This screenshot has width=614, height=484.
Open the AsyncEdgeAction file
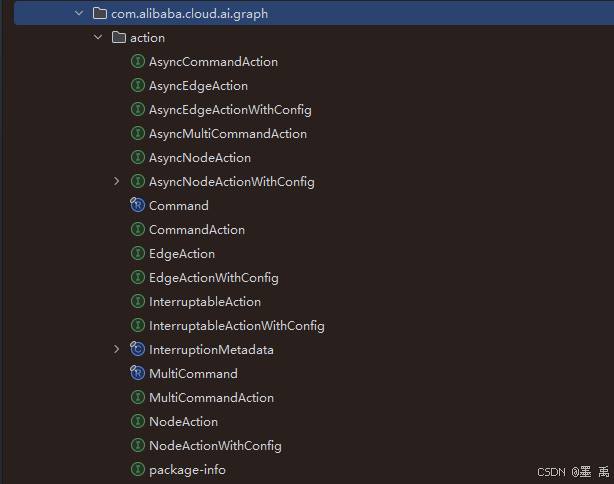click(199, 86)
